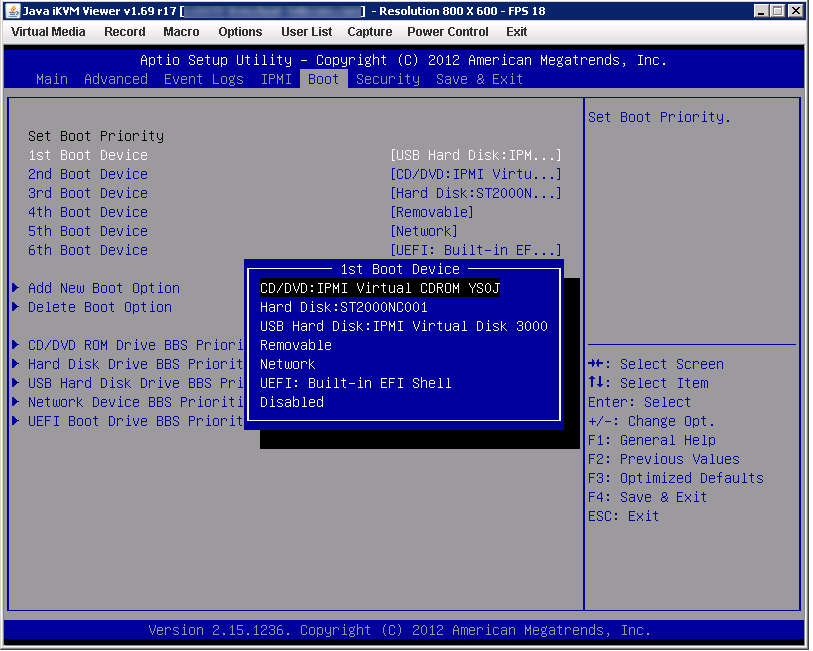Image resolution: width=813 pixels, height=651 pixels.
Task: Click the 'ESC: Exit' help text
Action: click(x=623, y=517)
